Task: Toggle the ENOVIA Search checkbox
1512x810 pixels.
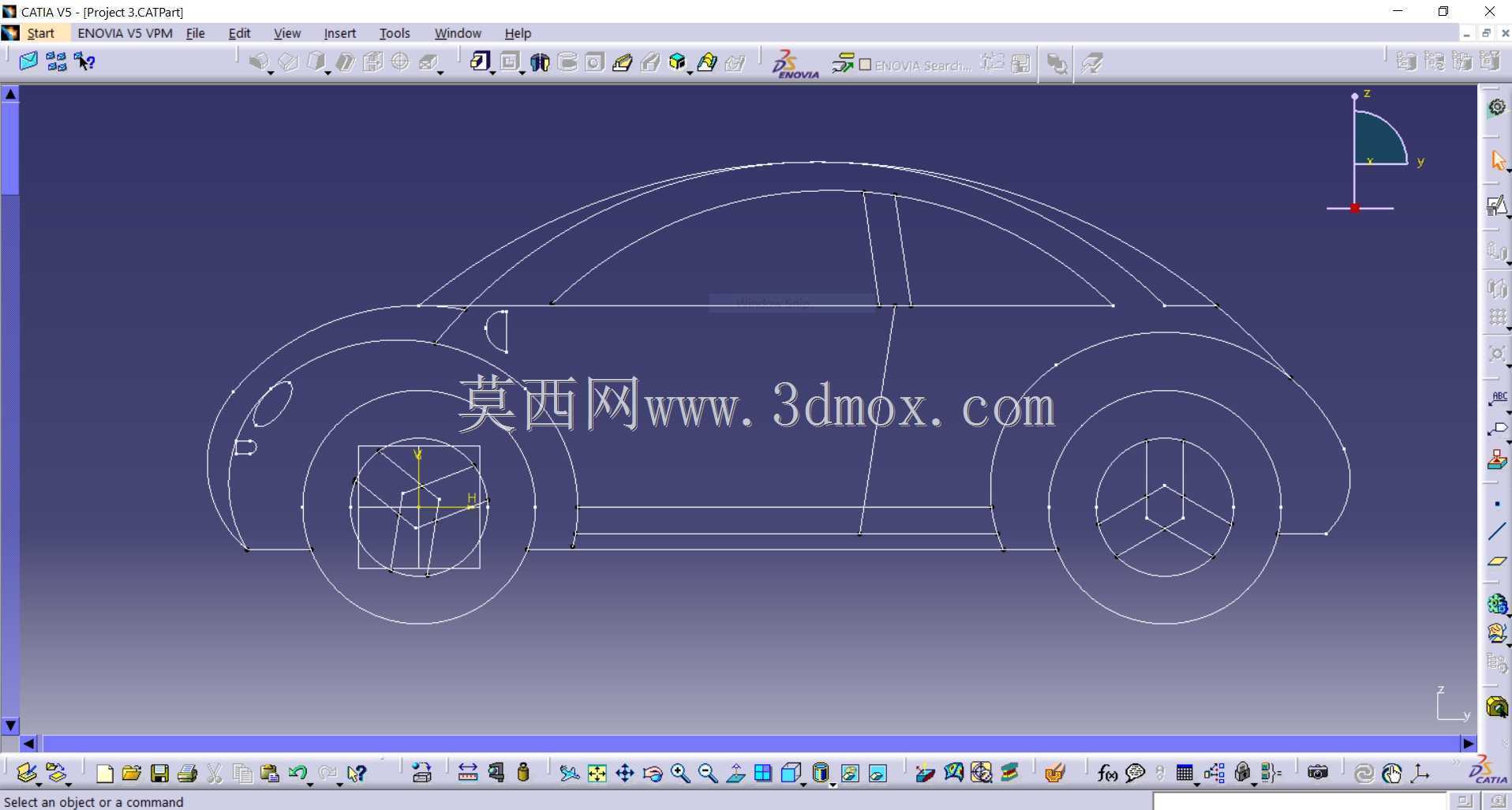Action: [x=865, y=65]
